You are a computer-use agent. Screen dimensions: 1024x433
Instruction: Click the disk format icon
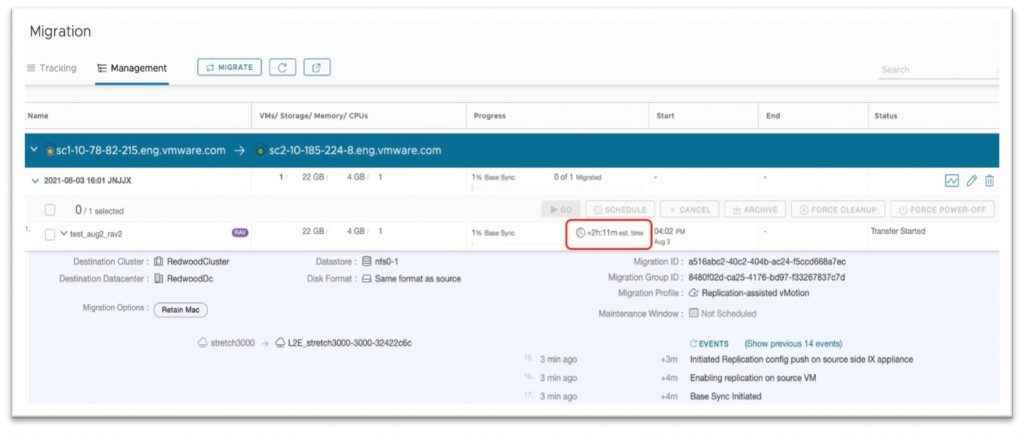click(x=366, y=279)
